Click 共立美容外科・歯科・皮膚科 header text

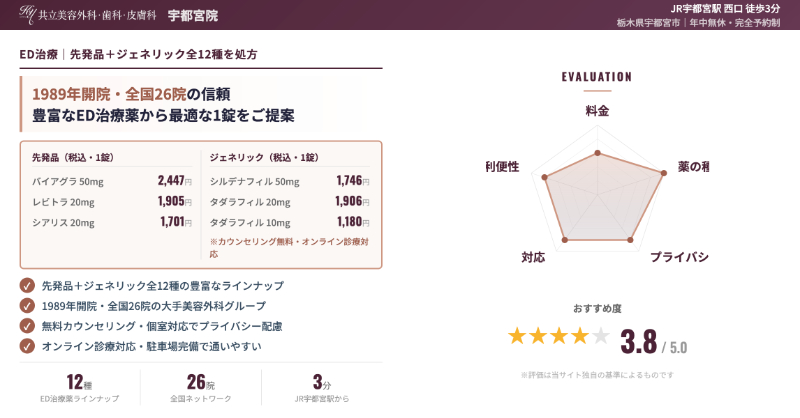coord(97,16)
